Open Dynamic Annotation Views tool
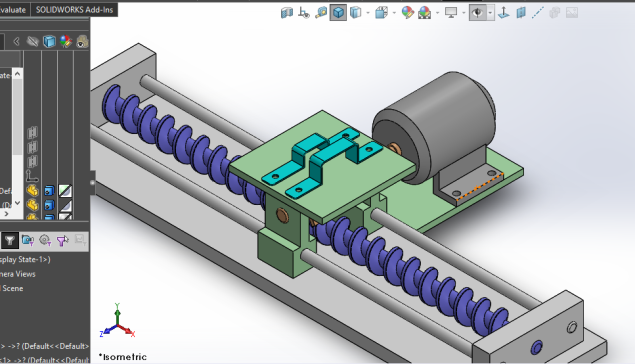Image resolution: width=635 pixels, height=364 pixels. point(304,13)
